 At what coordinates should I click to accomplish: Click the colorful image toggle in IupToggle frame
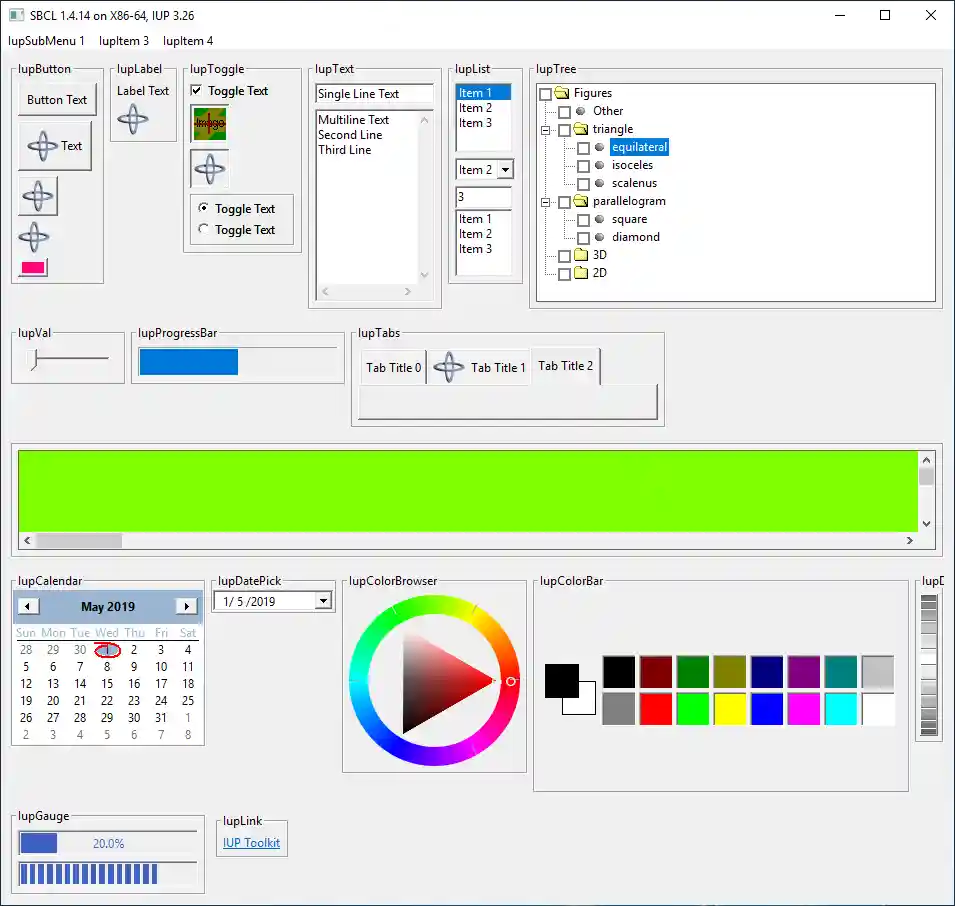click(x=209, y=125)
